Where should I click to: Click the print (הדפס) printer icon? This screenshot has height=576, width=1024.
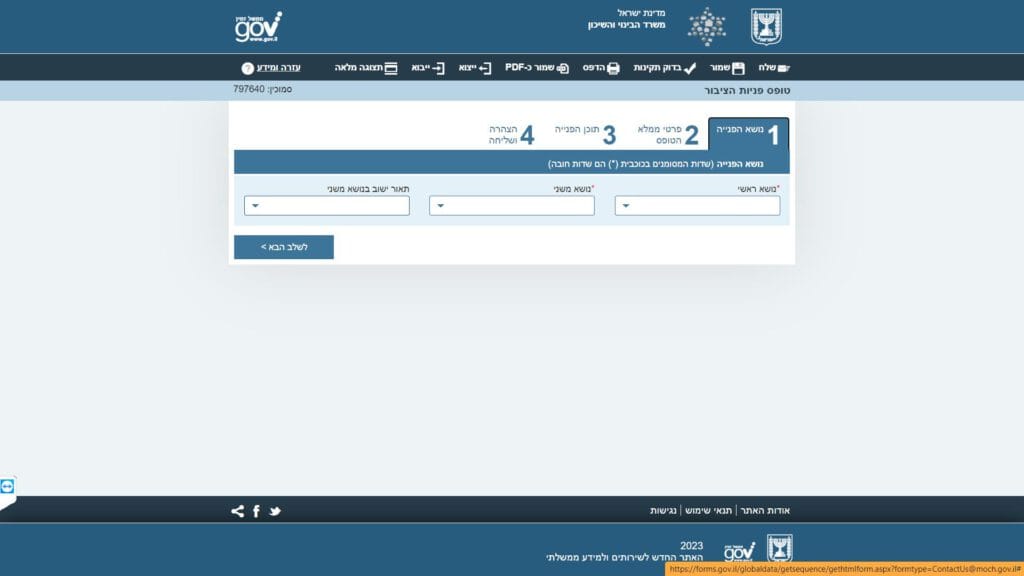(x=613, y=68)
